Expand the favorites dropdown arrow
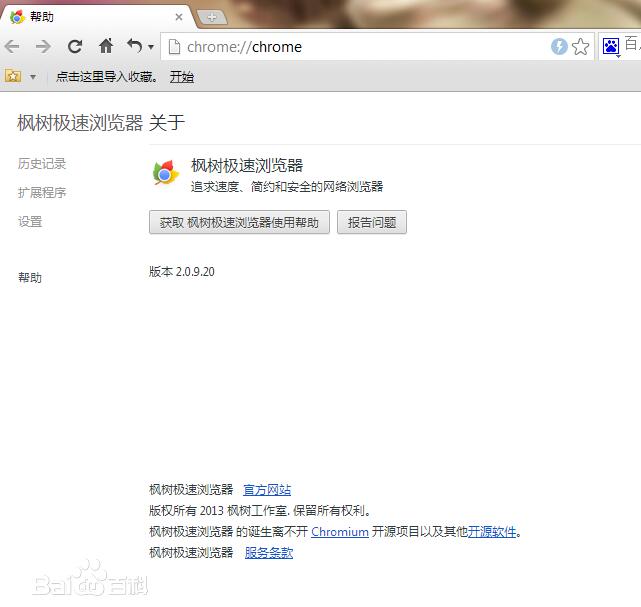The width and height of the screenshot is (641, 607). [32, 77]
